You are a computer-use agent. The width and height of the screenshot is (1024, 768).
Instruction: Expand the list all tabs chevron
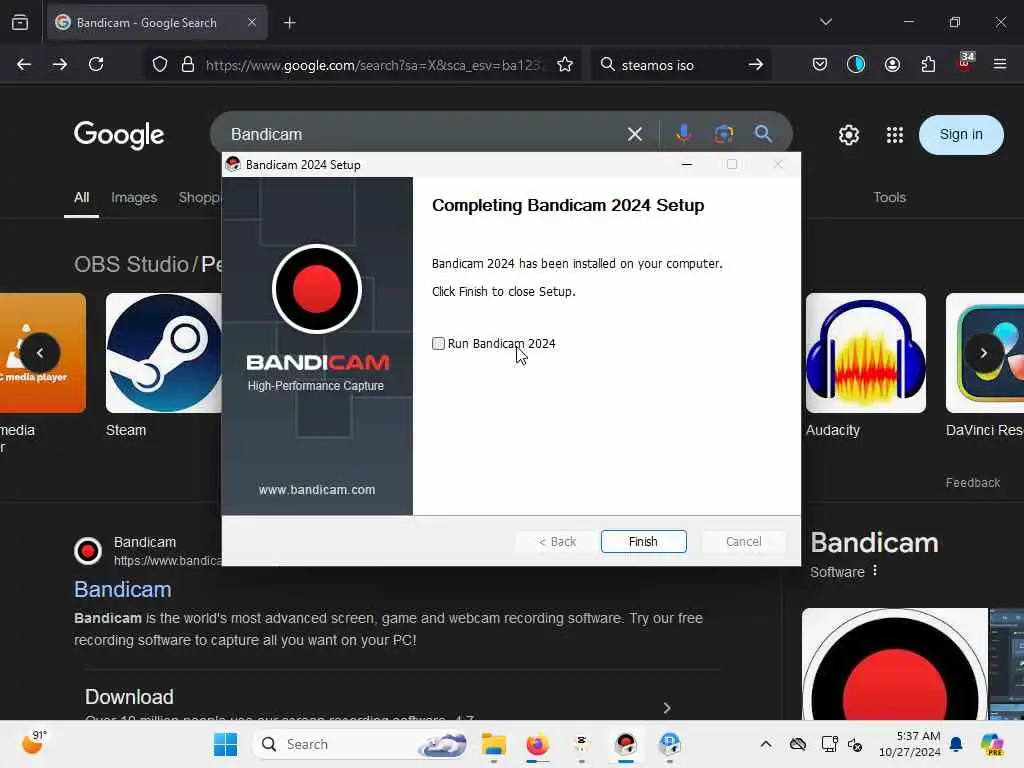click(x=826, y=22)
